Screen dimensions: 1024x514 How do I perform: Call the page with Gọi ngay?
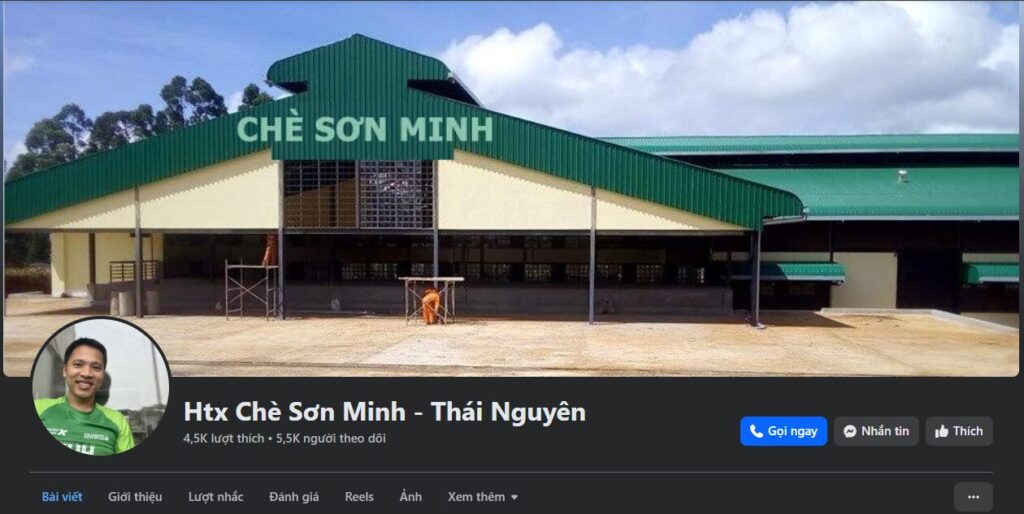pyautogui.click(x=783, y=431)
